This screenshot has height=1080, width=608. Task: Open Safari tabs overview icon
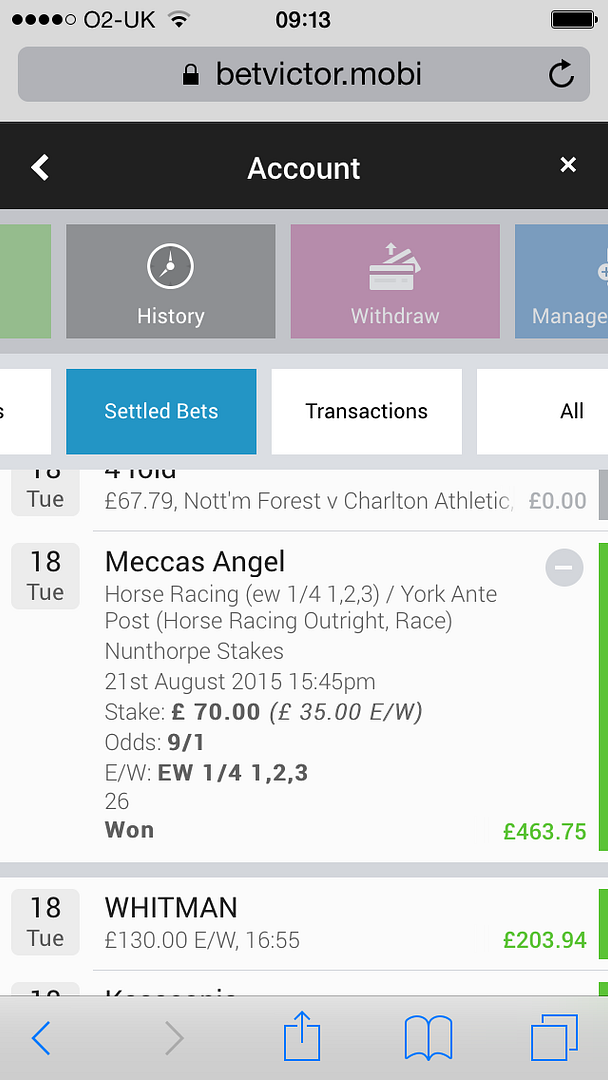554,1038
